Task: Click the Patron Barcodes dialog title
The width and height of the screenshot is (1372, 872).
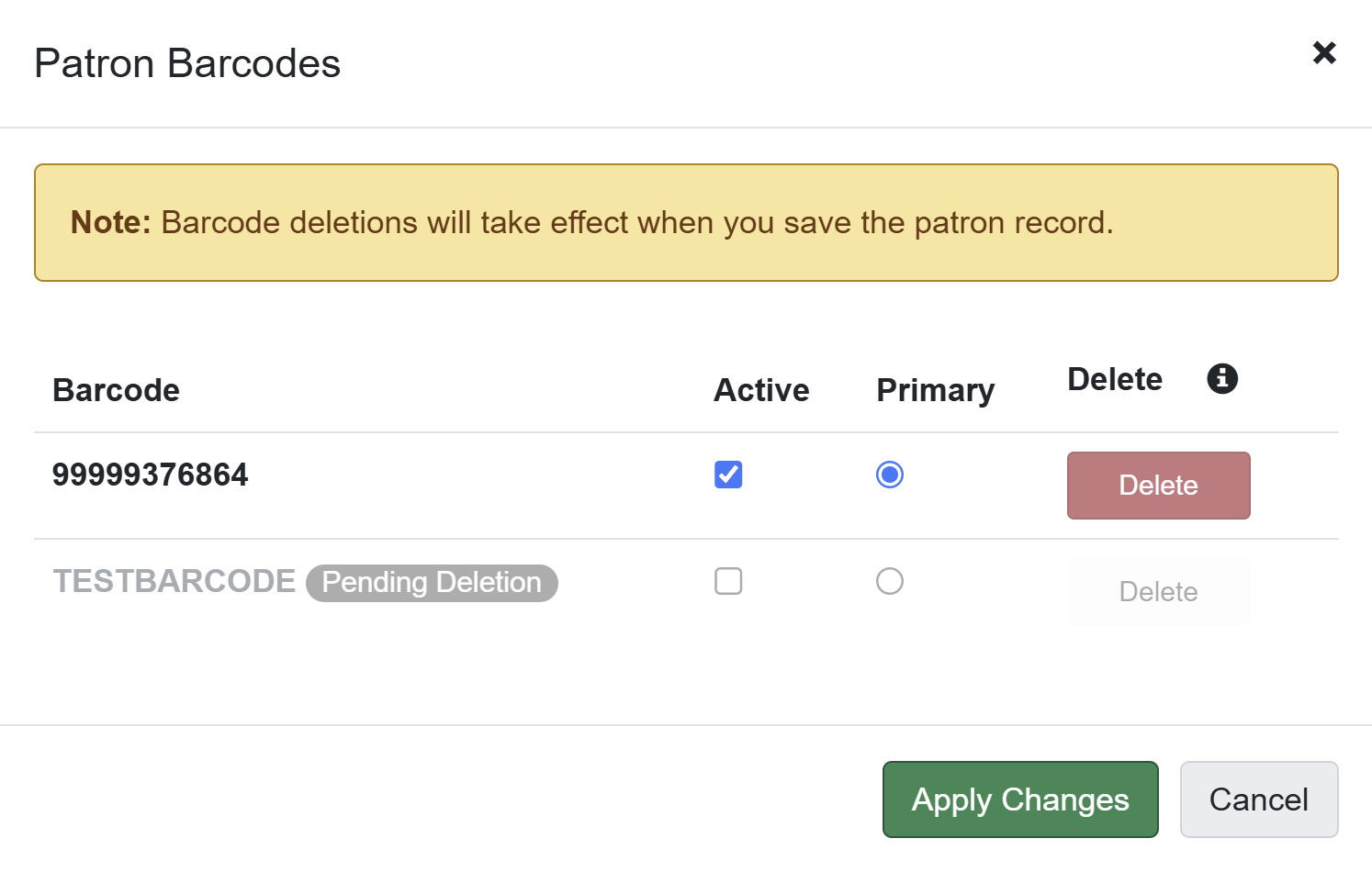Action: (187, 62)
